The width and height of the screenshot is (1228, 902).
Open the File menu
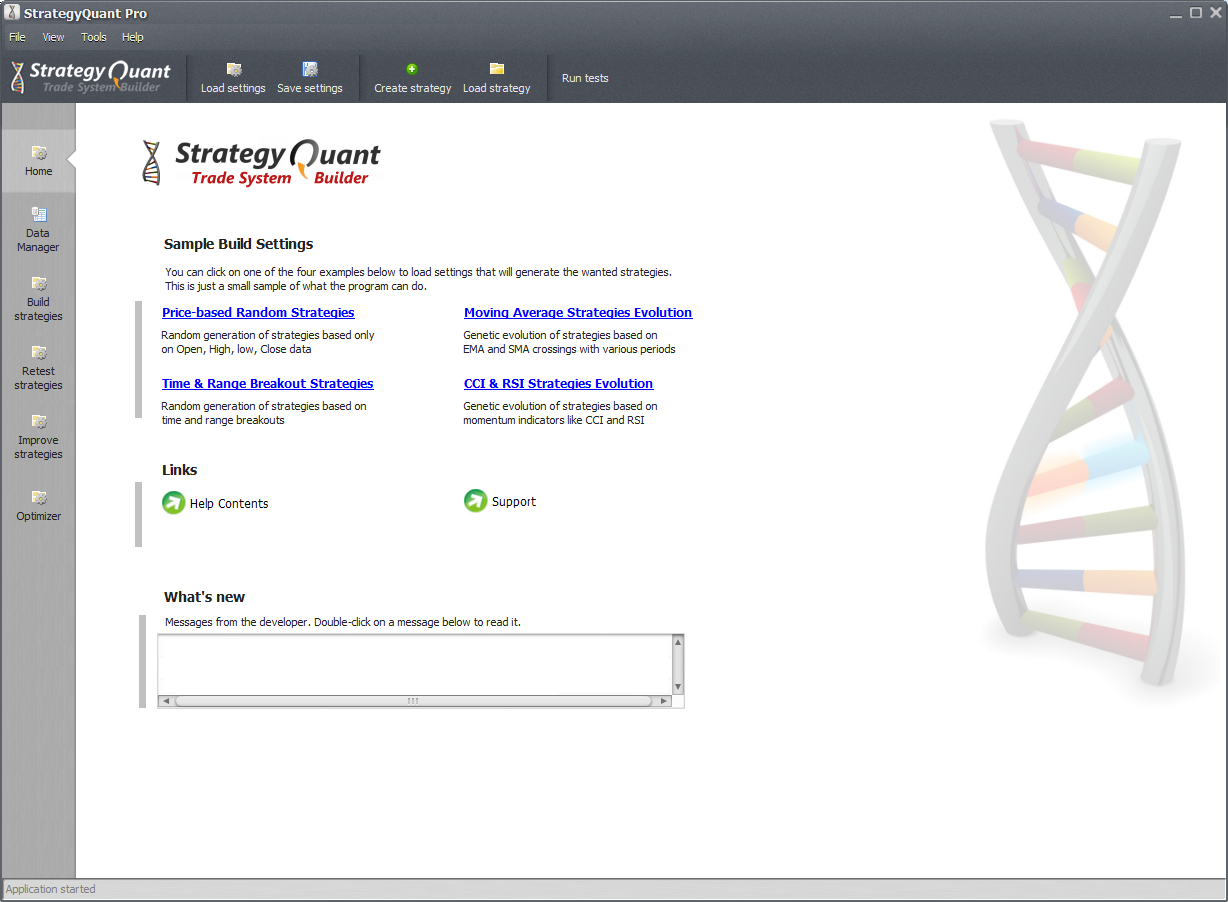click(17, 37)
